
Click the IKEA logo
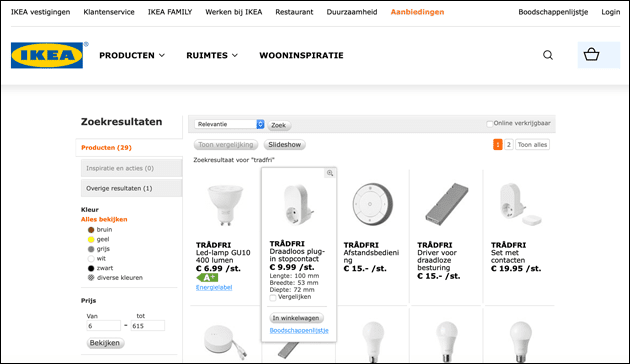click(47, 55)
